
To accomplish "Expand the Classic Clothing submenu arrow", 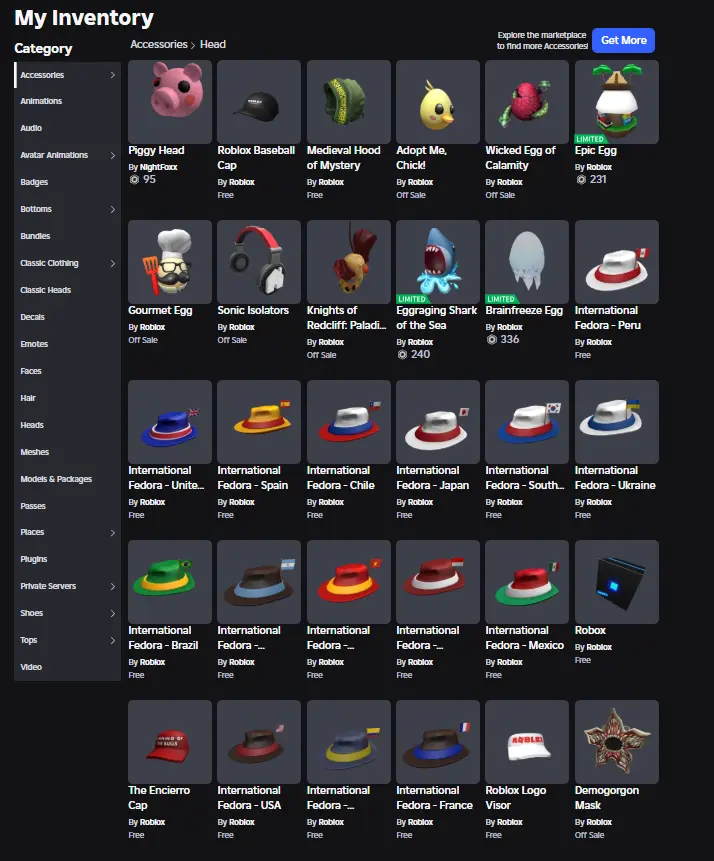I will [113, 264].
